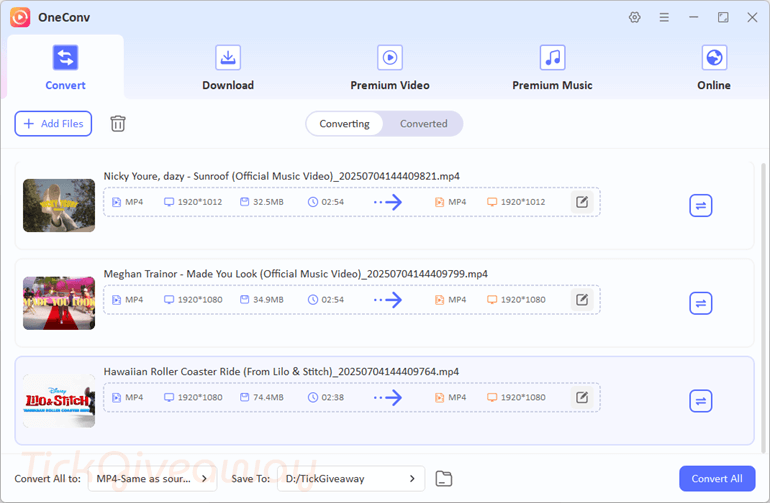Switch to Premium Video tab
This screenshot has width=770, height=503.
[390, 67]
